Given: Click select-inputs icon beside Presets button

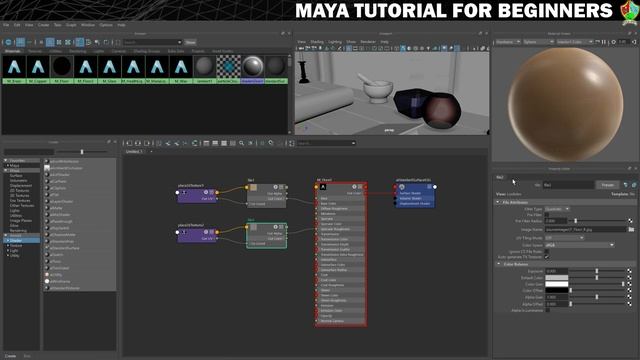Looking at the screenshot, I should point(626,185).
